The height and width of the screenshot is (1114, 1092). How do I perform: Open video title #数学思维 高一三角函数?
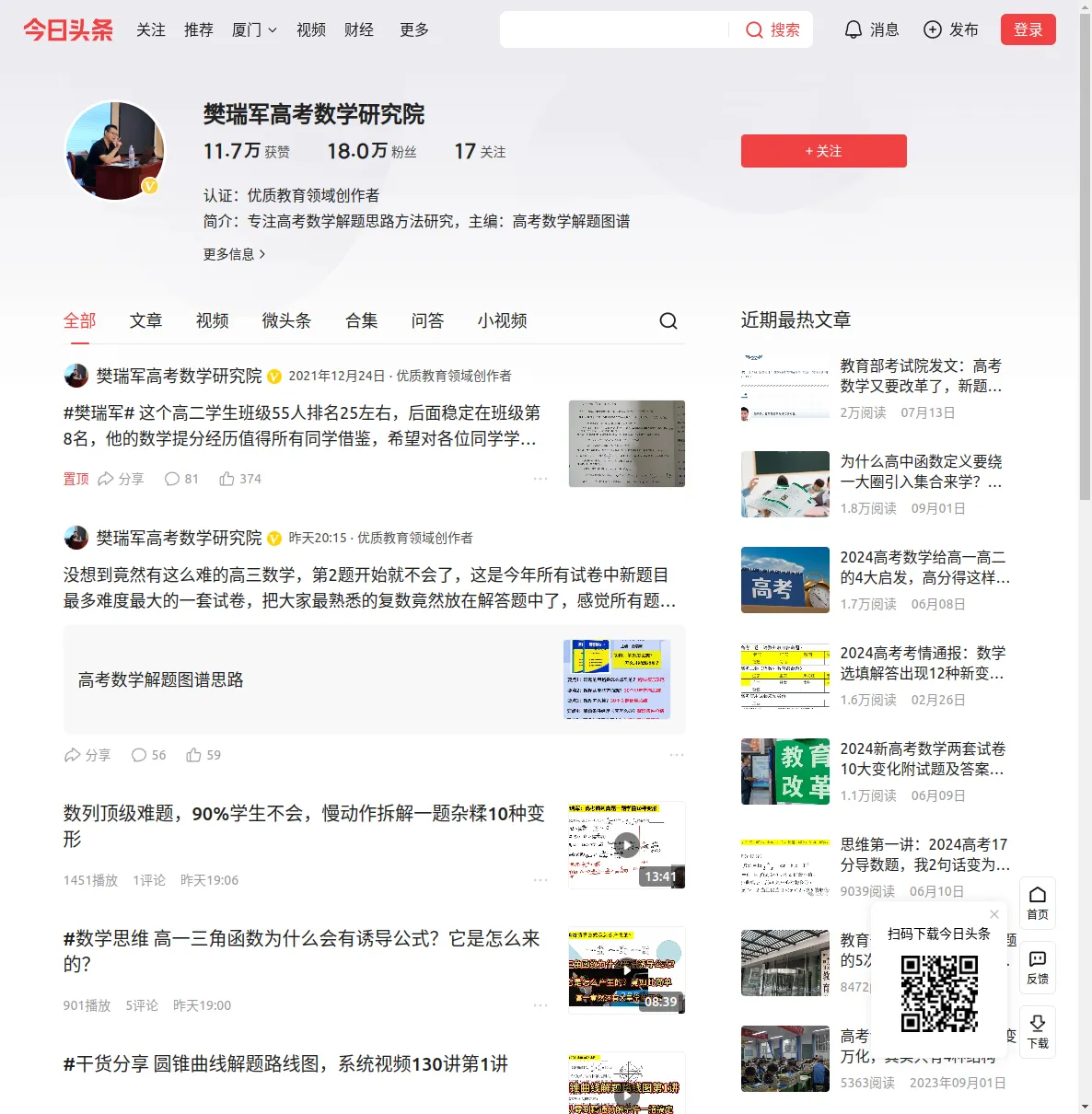pos(302,951)
